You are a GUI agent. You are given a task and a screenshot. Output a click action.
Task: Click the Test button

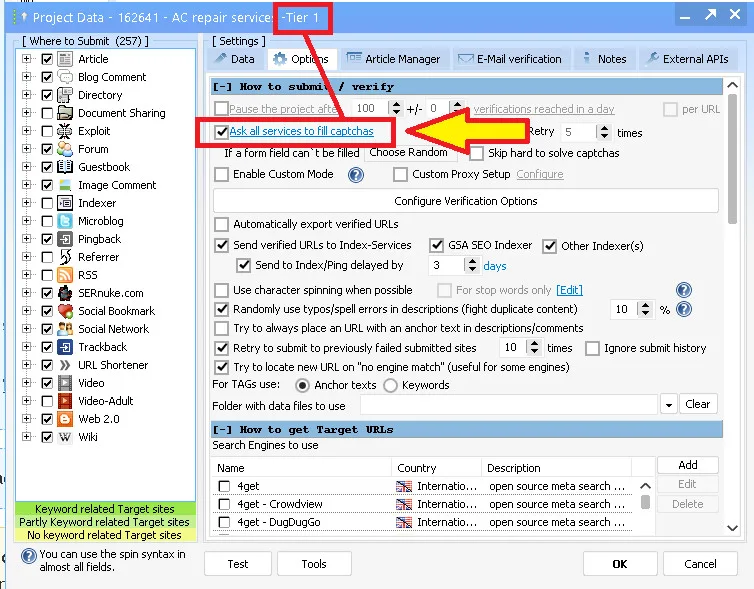point(238,564)
